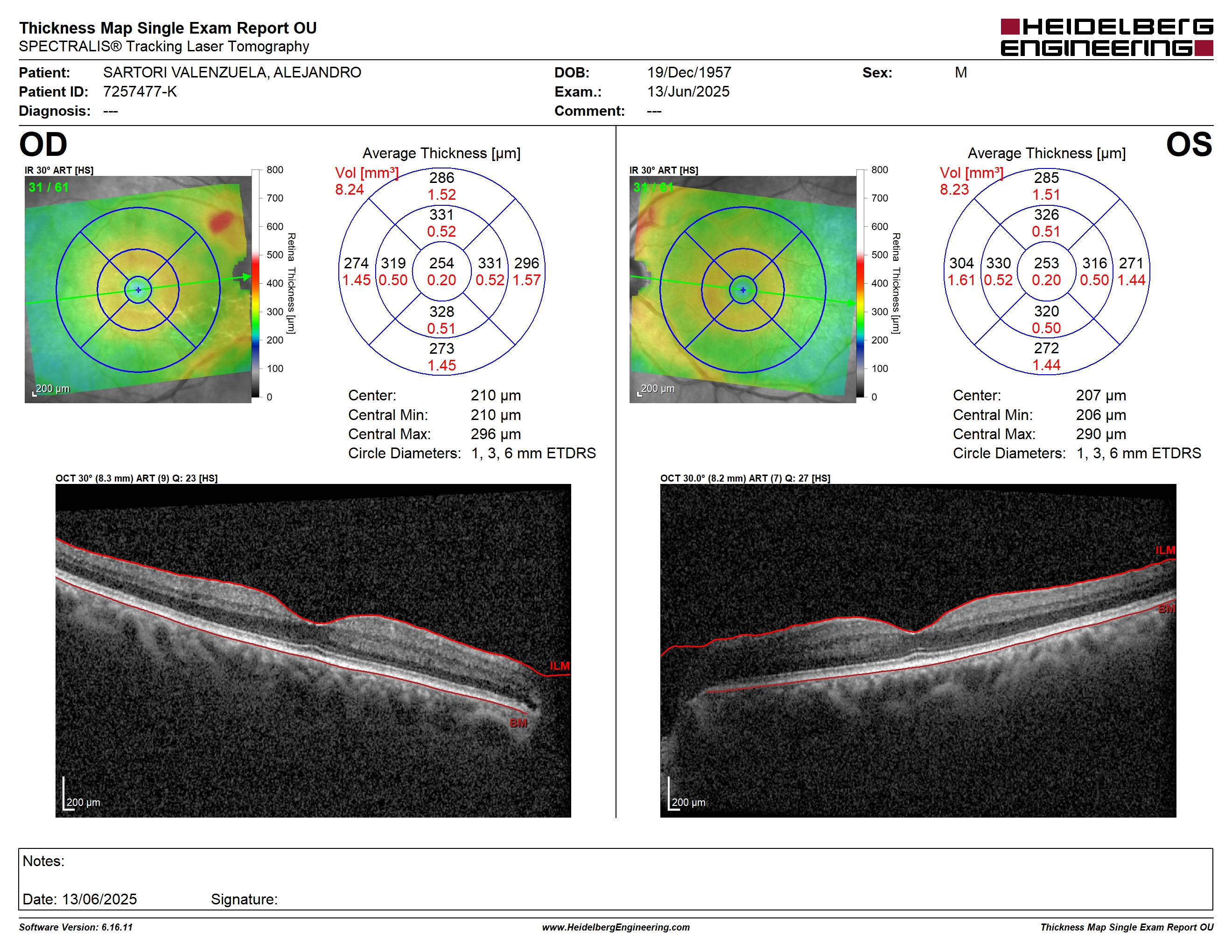Click the OD eye heading
The height and width of the screenshot is (952, 1232).
point(43,144)
